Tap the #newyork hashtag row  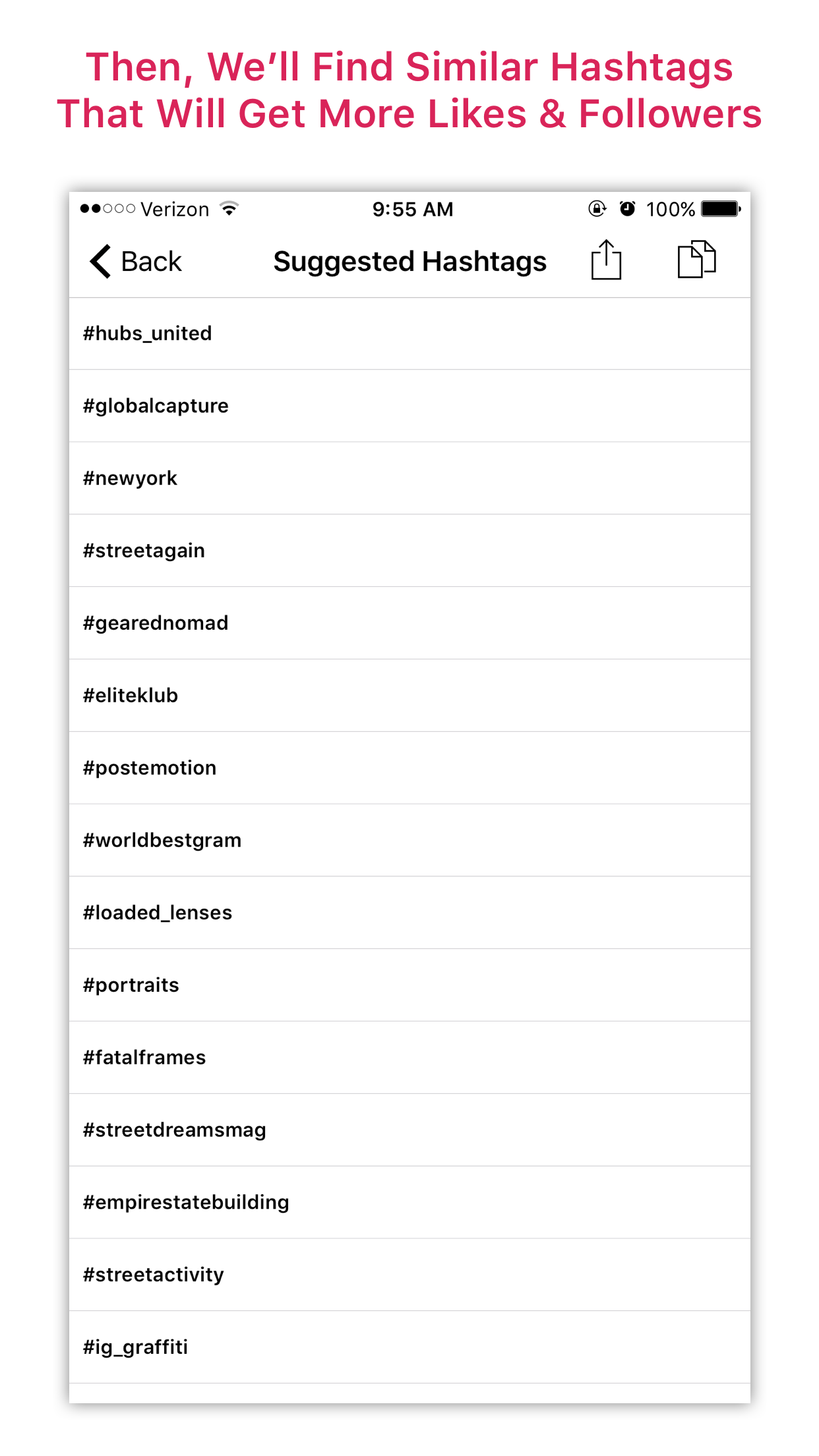click(x=409, y=478)
